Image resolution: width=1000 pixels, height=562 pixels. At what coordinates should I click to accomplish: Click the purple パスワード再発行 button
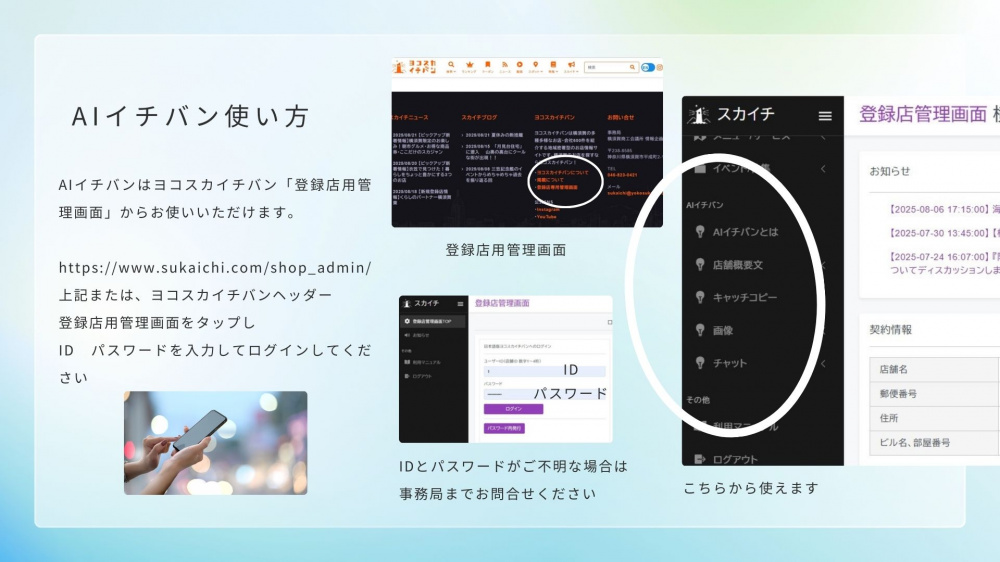[x=504, y=429]
